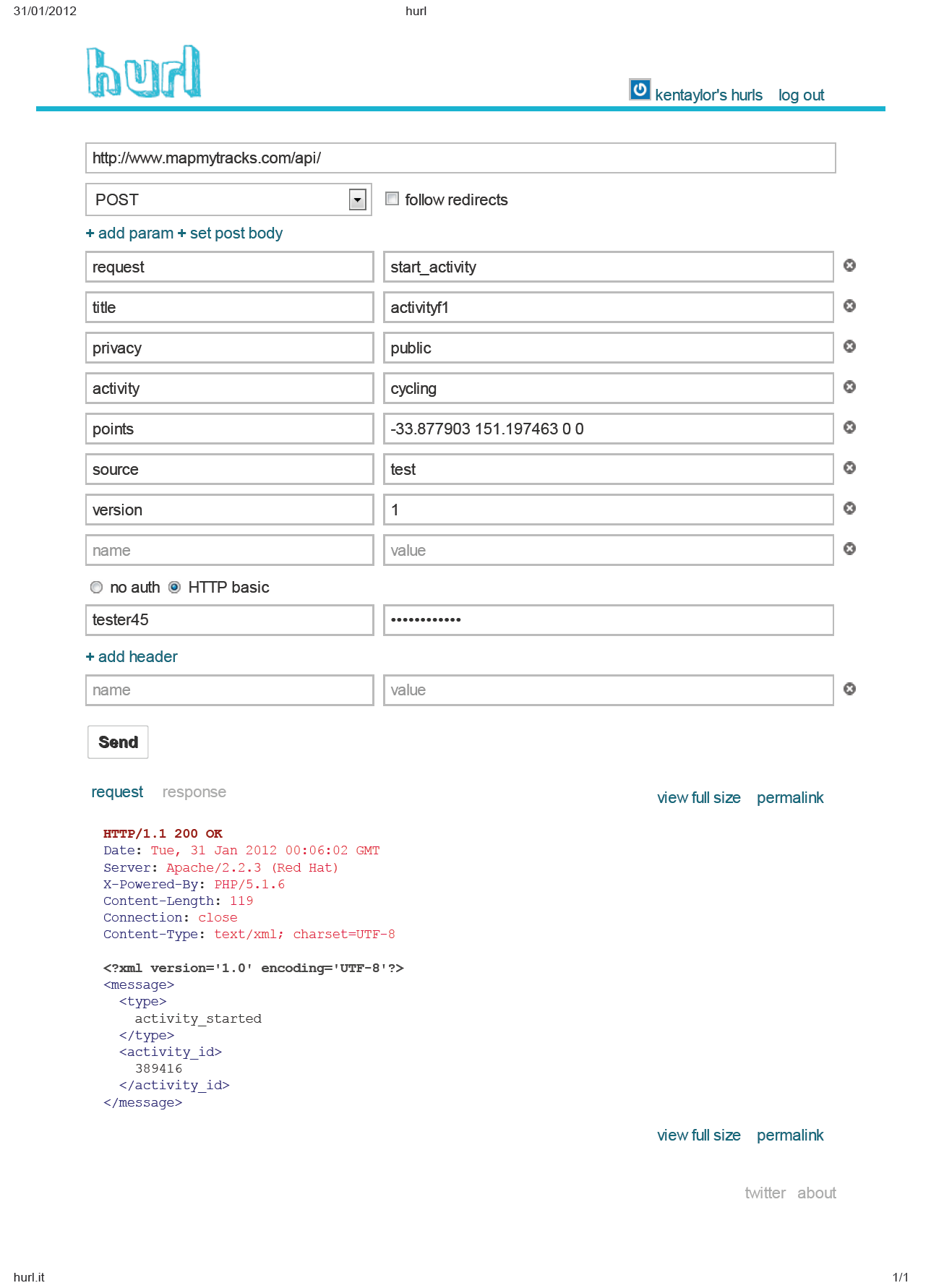Delete the 'title' parameter row
The height and width of the screenshot is (1288, 931).
pos(849,306)
